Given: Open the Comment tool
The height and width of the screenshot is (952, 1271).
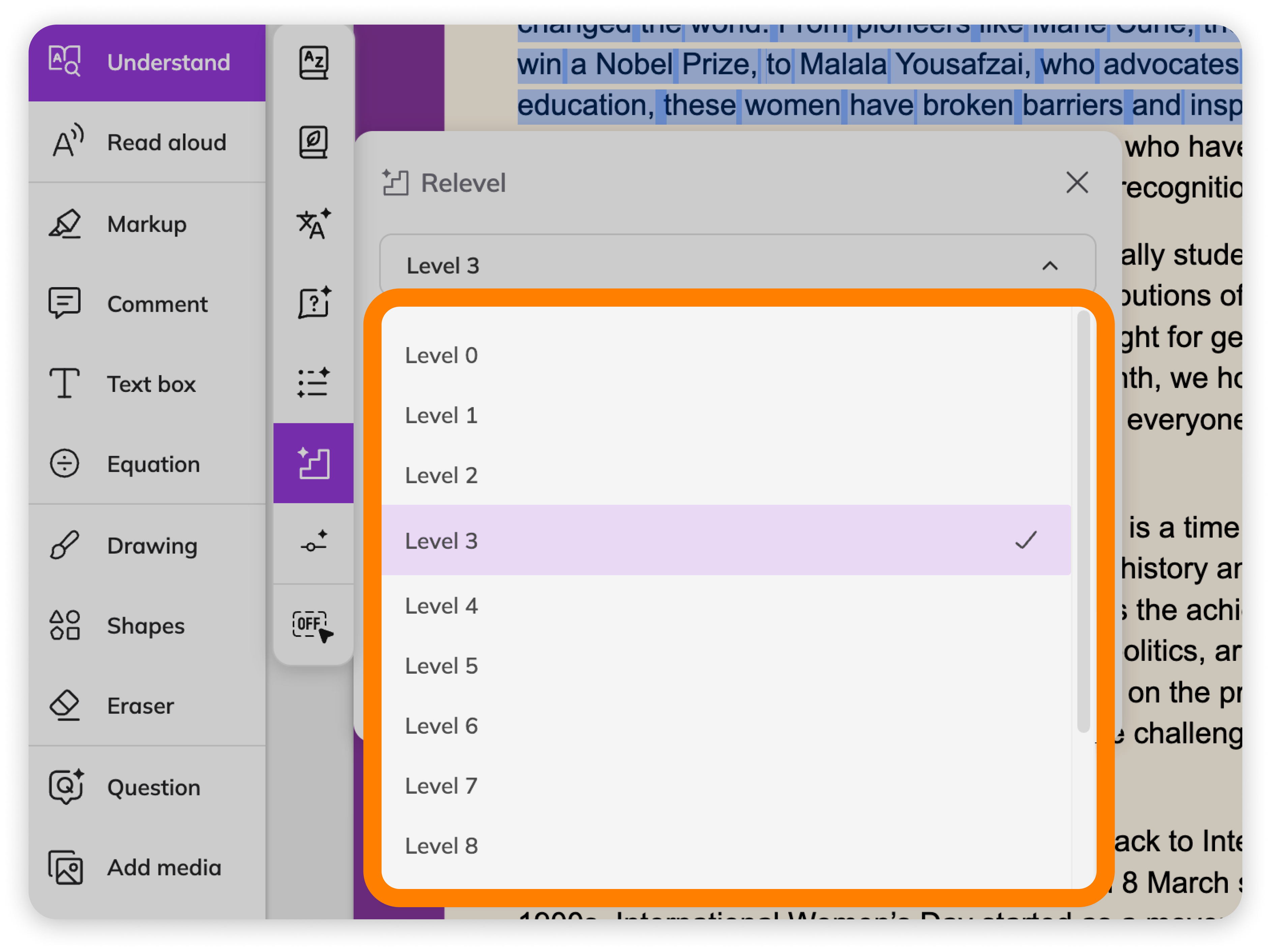Looking at the screenshot, I should 147,304.
